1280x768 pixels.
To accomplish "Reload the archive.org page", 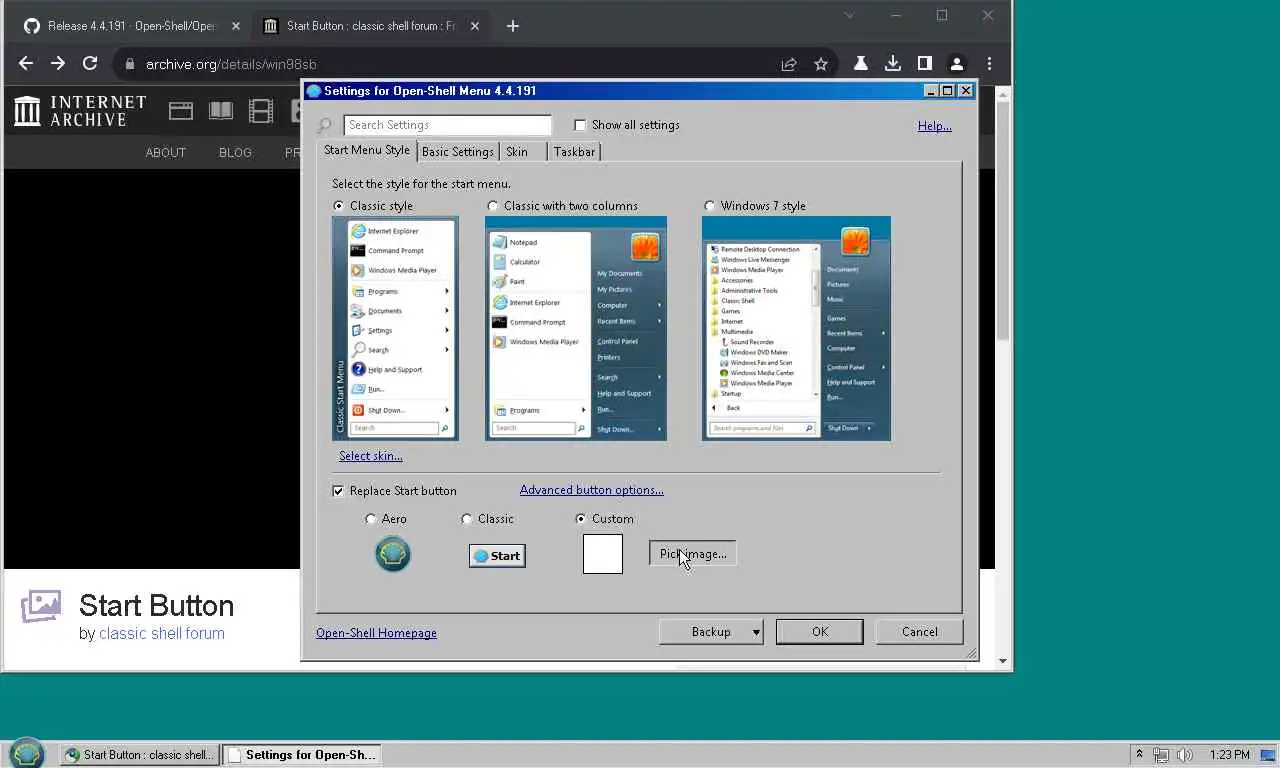I will coord(90,63).
